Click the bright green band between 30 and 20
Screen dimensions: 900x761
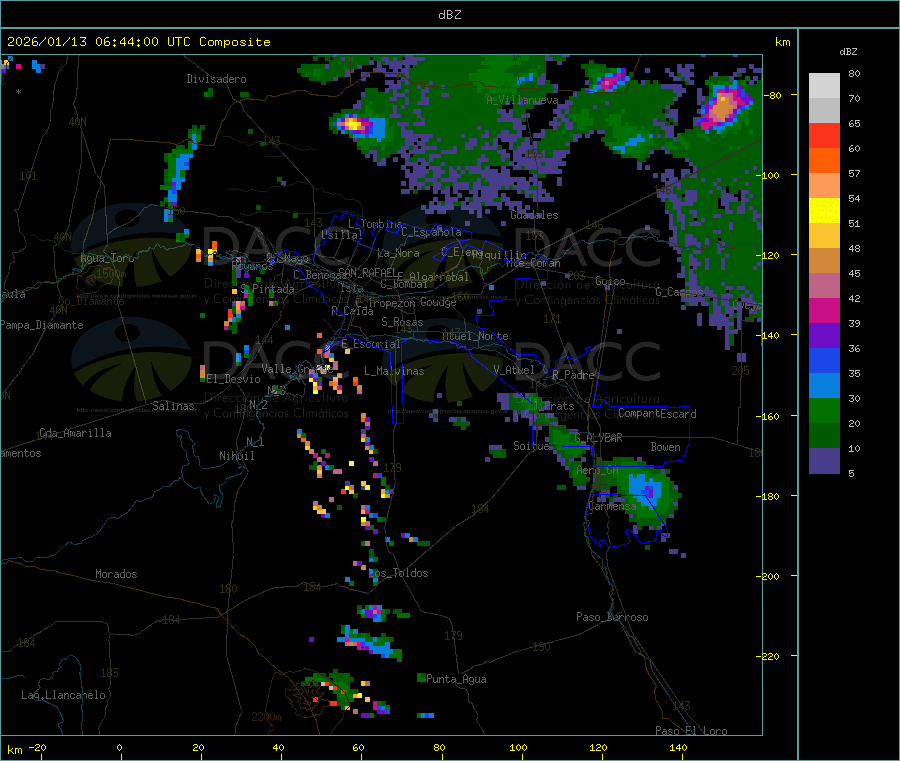824,411
